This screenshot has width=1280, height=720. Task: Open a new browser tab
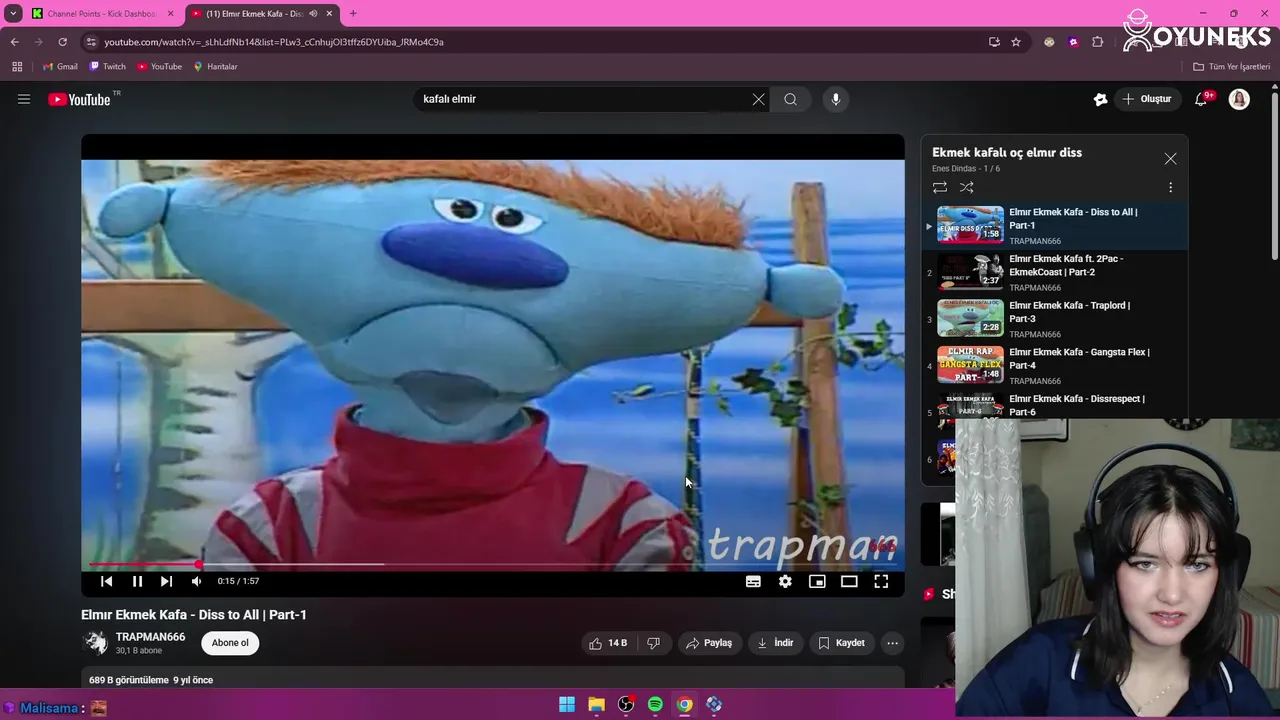(x=353, y=14)
